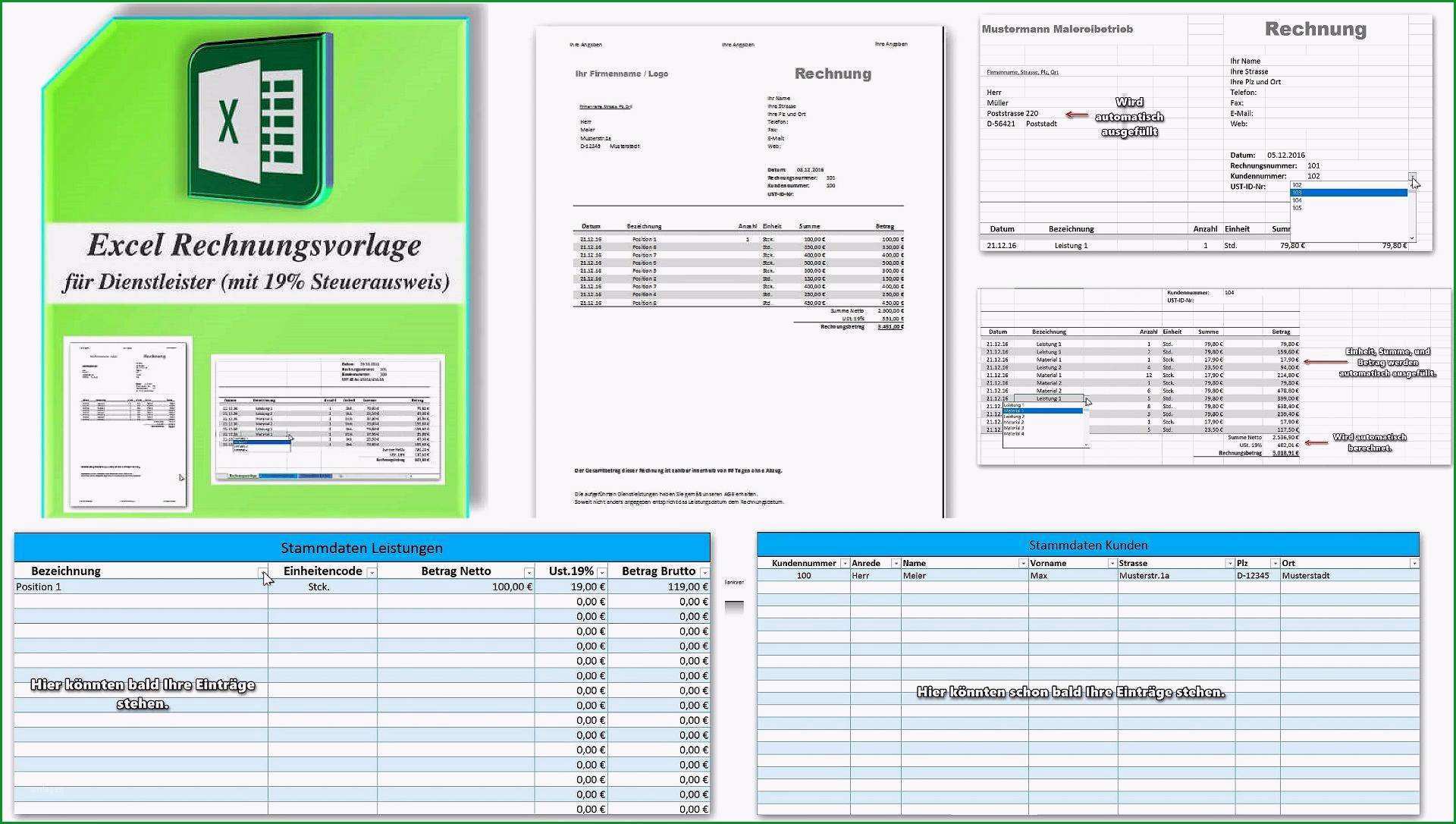Pick Leistung 2 in the Bezeichnung dropdown list
1456x824 pixels.
click(x=1043, y=417)
